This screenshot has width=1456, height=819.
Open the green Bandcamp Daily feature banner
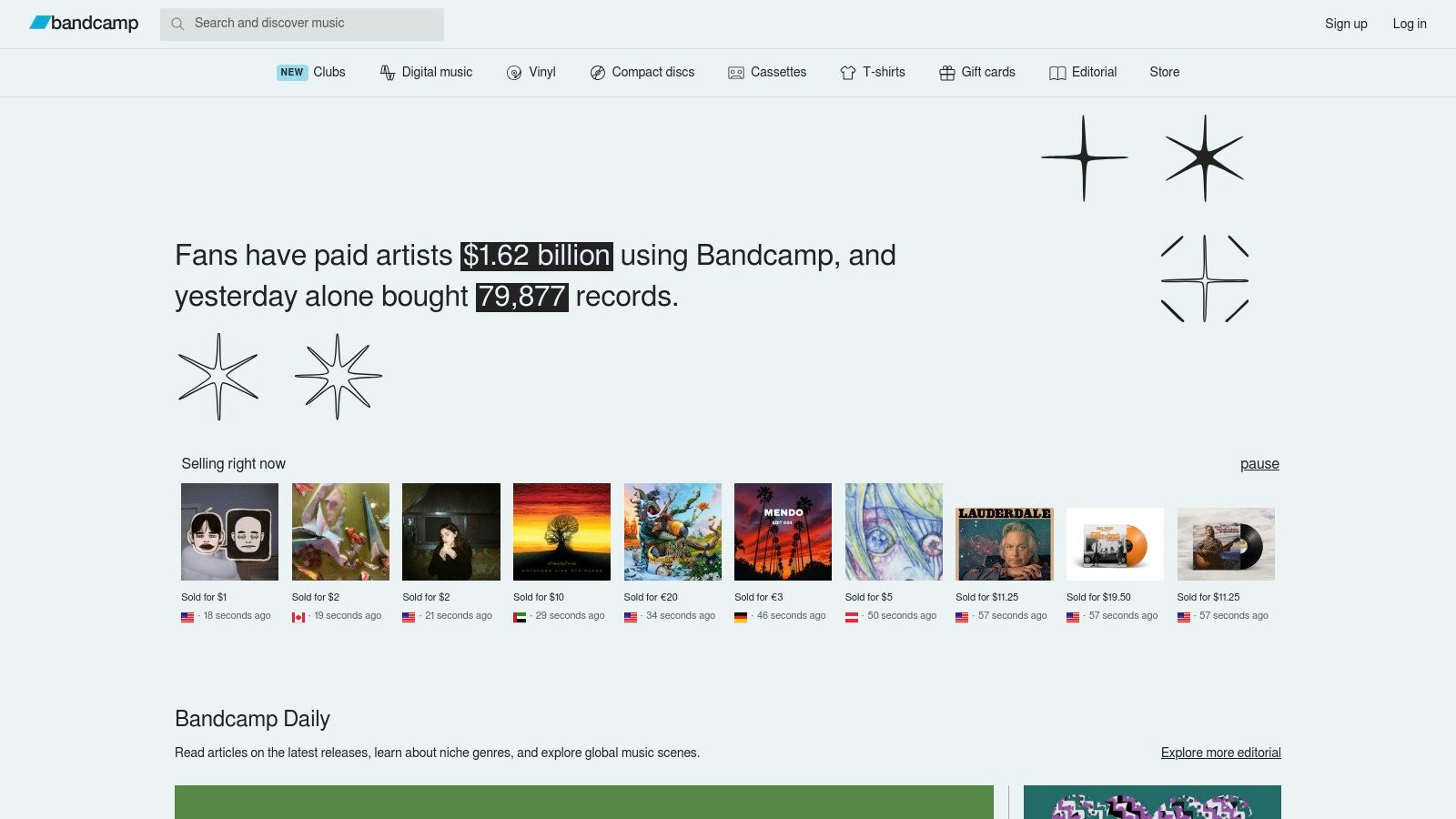tap(584, 802)
